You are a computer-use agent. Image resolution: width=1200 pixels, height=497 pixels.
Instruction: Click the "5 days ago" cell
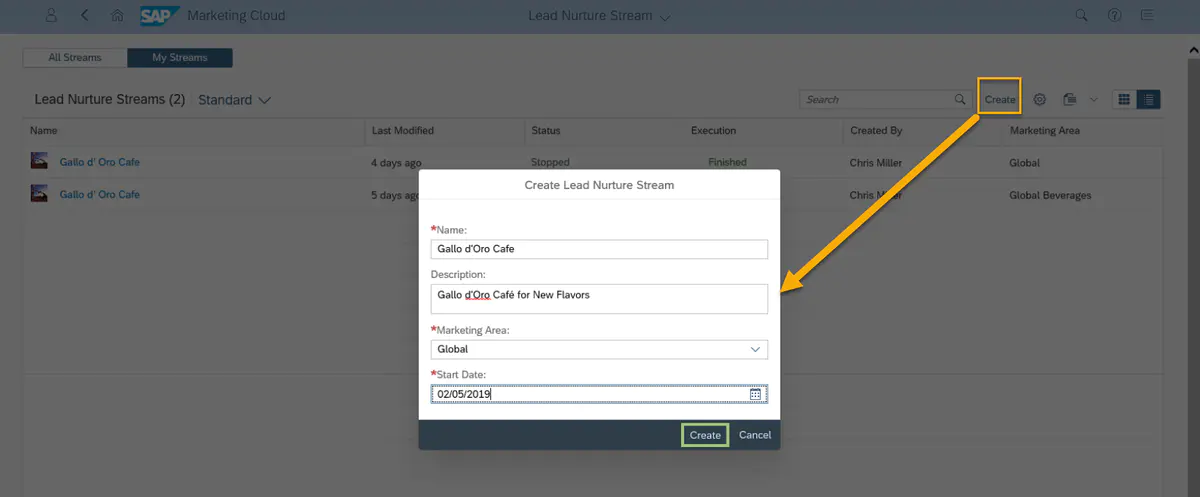coord(396,195)
